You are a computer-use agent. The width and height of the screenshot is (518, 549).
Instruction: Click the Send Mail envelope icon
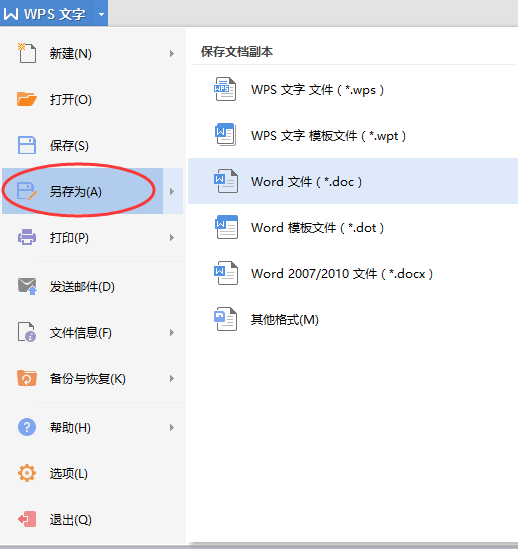click(x=27, y=286)
